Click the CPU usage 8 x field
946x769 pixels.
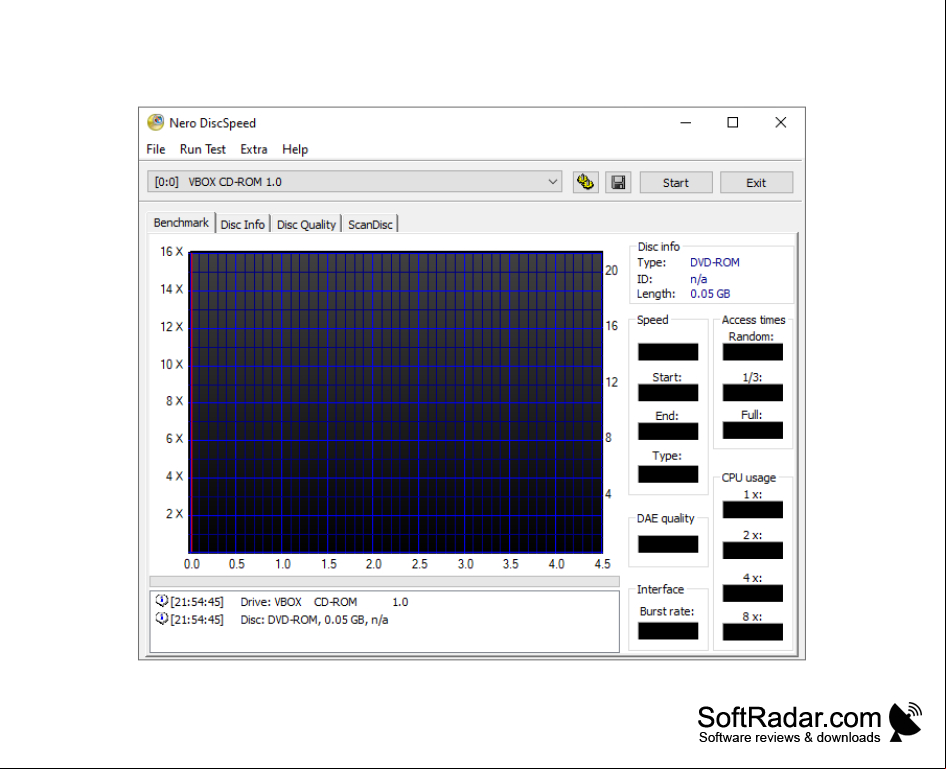753,632
